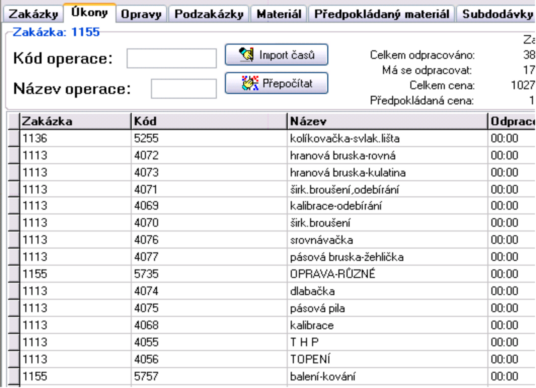Click the Zakázka cell 1136
536x388 pixels.
point(75,138)
